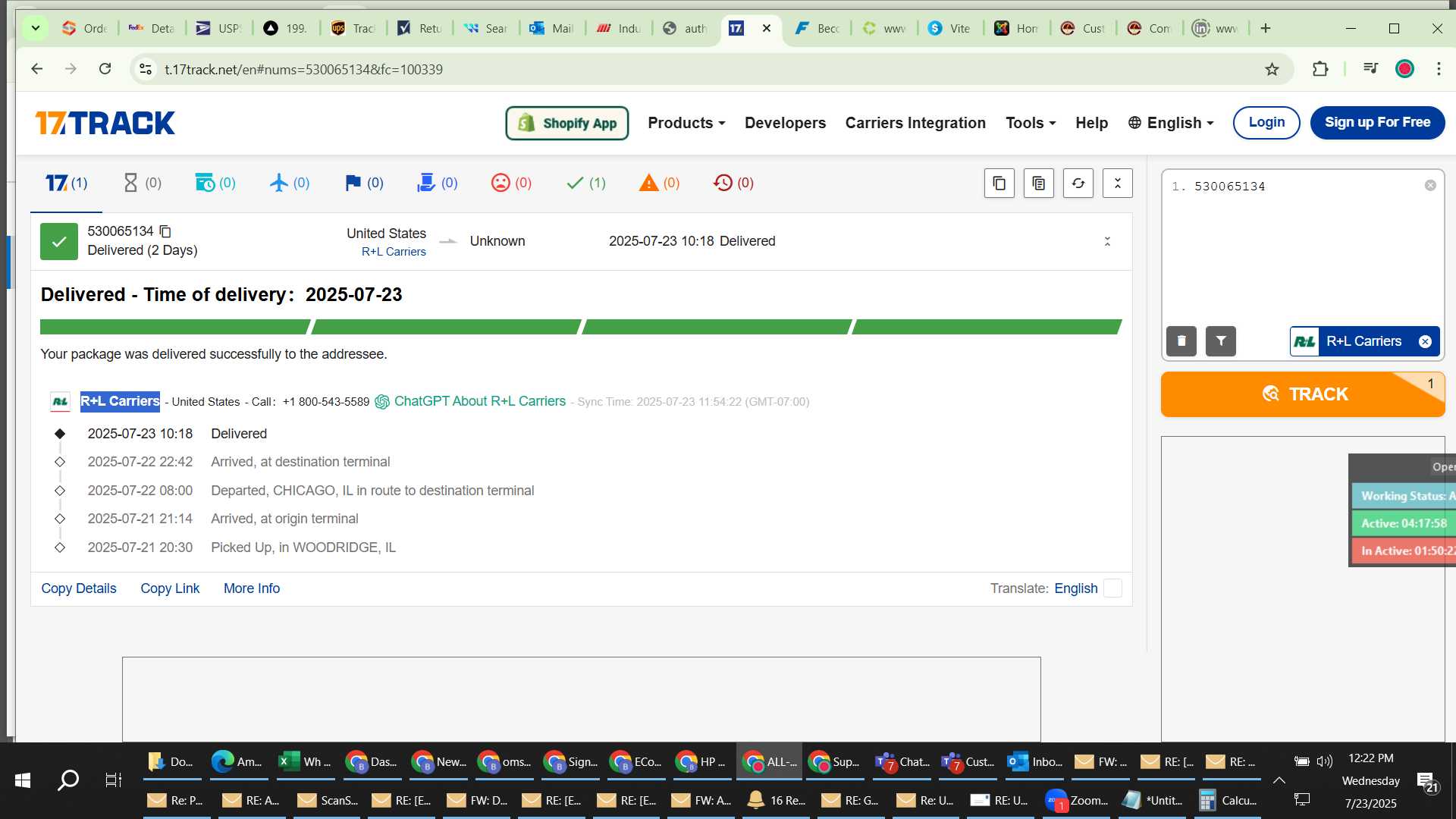Click the filter numbers funnel icon
This screenshot has width=1456, height=819.
[x=1221, y=341]
